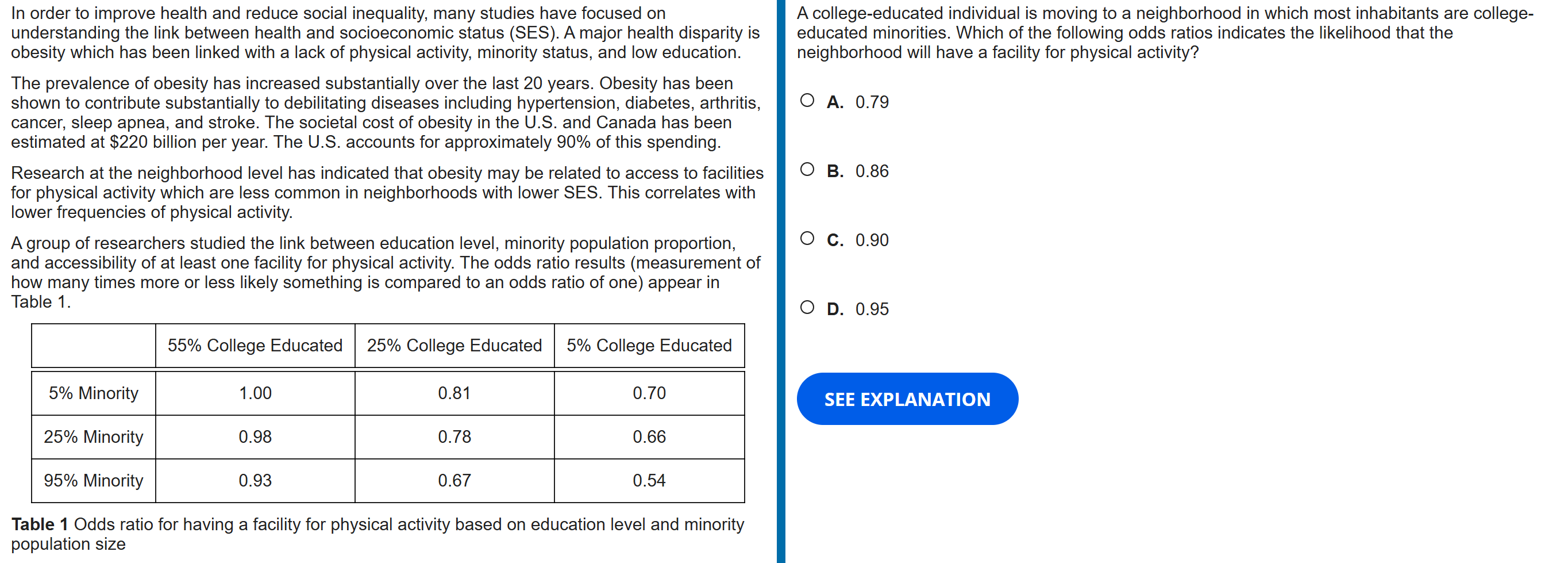This screenshot has height=563, width=1568.
Task: Click the bold Table 1 caption label
Action: coord(40,524)
